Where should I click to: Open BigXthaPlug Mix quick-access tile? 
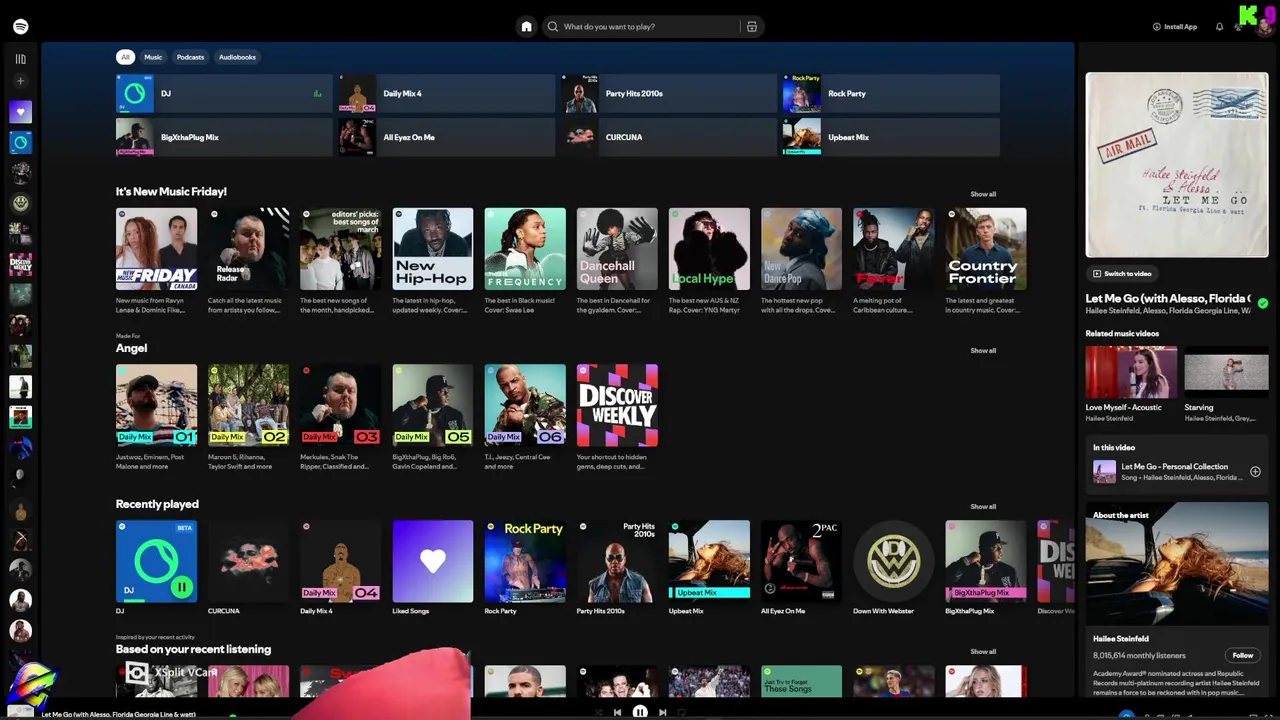tap(224, 137)
